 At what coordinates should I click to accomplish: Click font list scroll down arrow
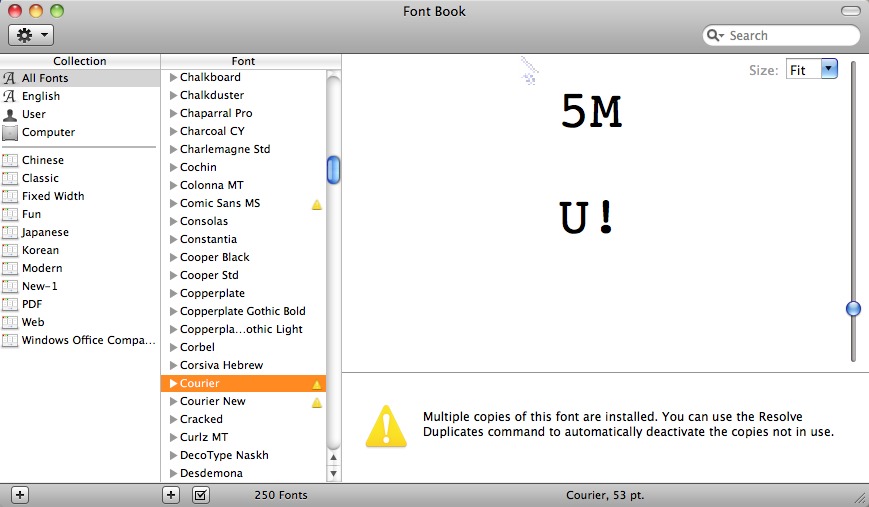click(x=333, y=473)
